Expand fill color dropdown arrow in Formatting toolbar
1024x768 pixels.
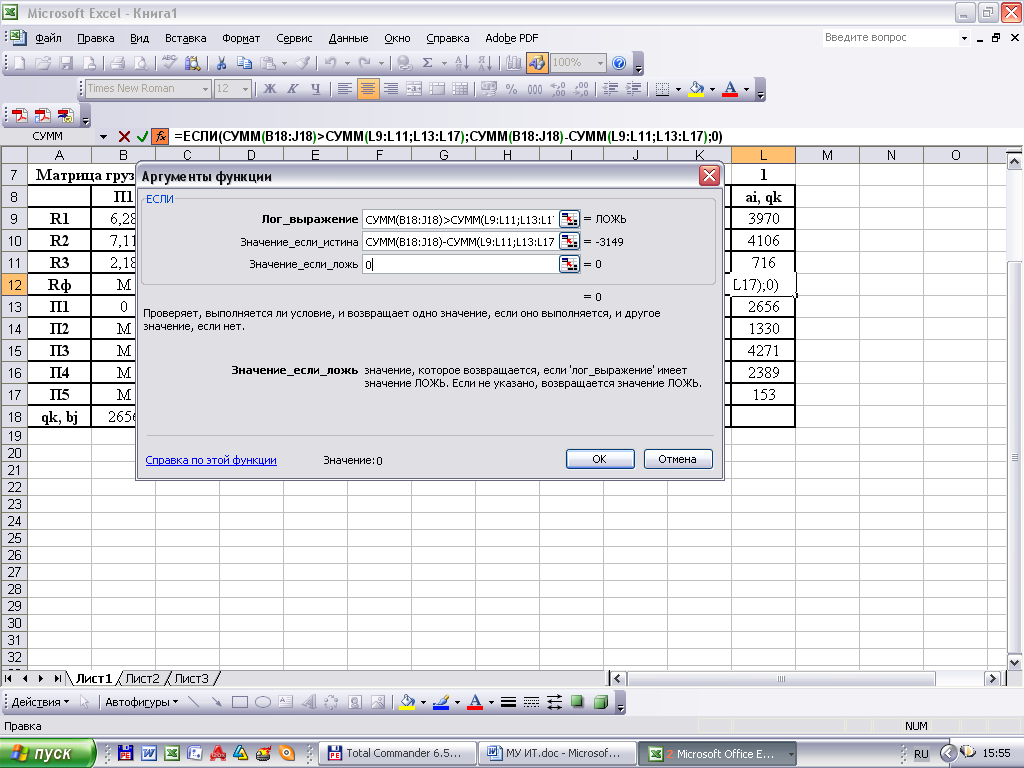point(712,89)
